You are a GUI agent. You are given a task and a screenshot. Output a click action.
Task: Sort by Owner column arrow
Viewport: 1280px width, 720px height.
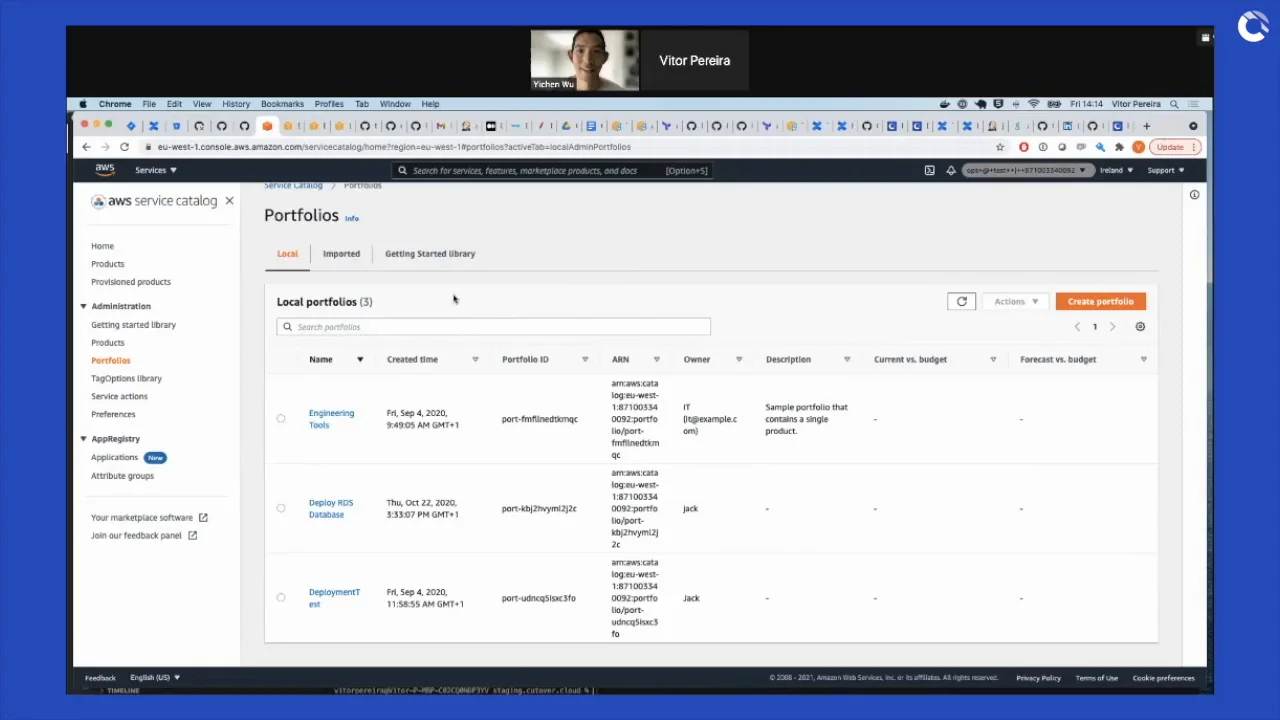pos(740,360)
